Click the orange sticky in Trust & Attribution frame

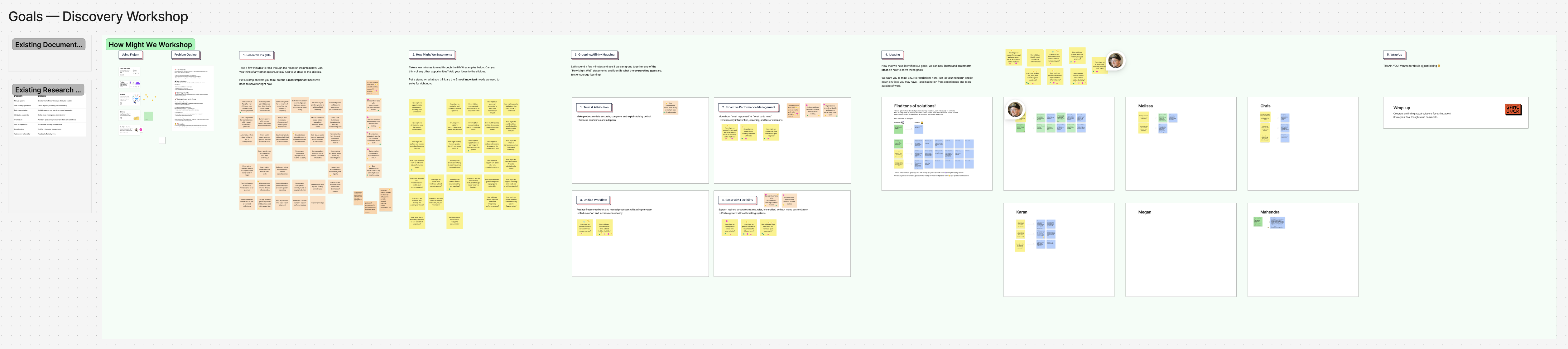670,108
